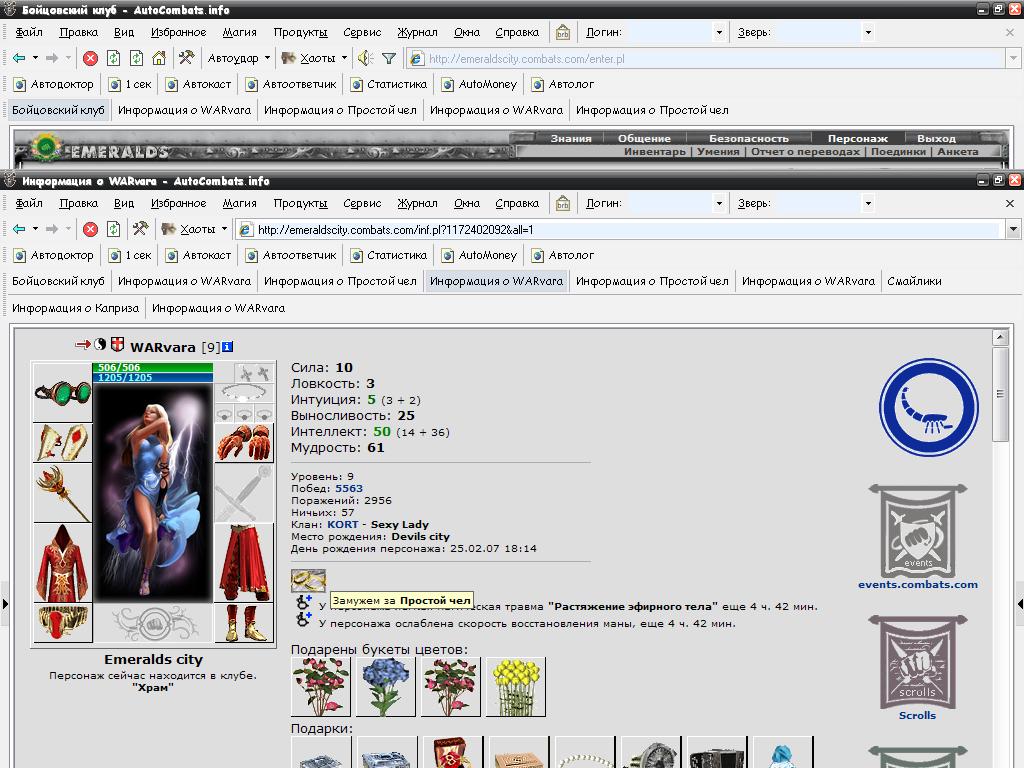Image resolution: width=1024 pixels, height=768 pixels.
Task: Toggle the Автодоктор option in lower window
Action: (x=55, y=255)
